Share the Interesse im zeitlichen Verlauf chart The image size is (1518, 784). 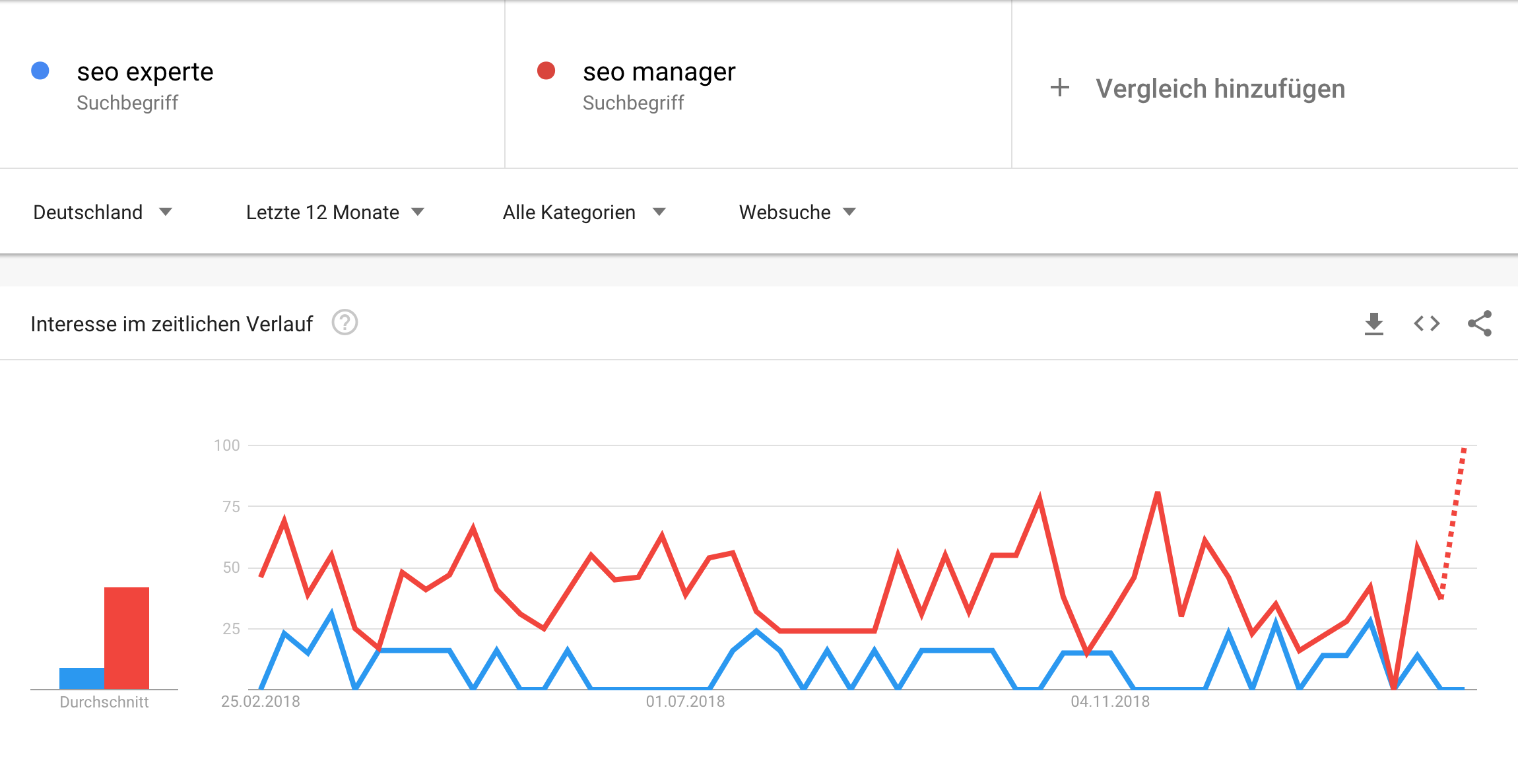coord(1480,323)
